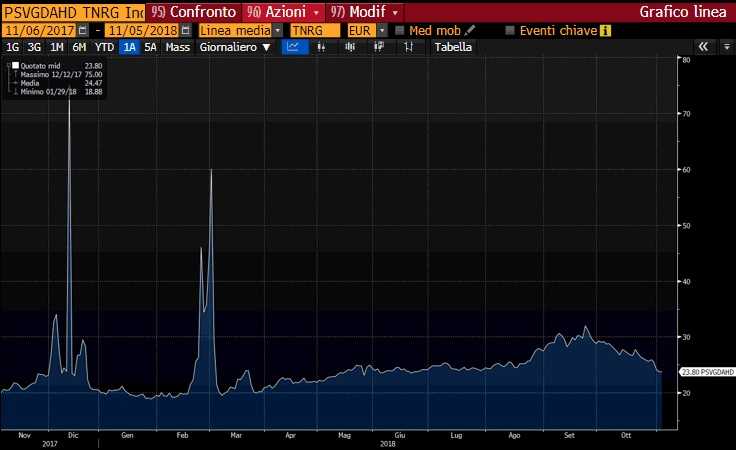Viewport: 736px width, 450px height.
Task: Set range to YTD
Action: coord(104,47)
